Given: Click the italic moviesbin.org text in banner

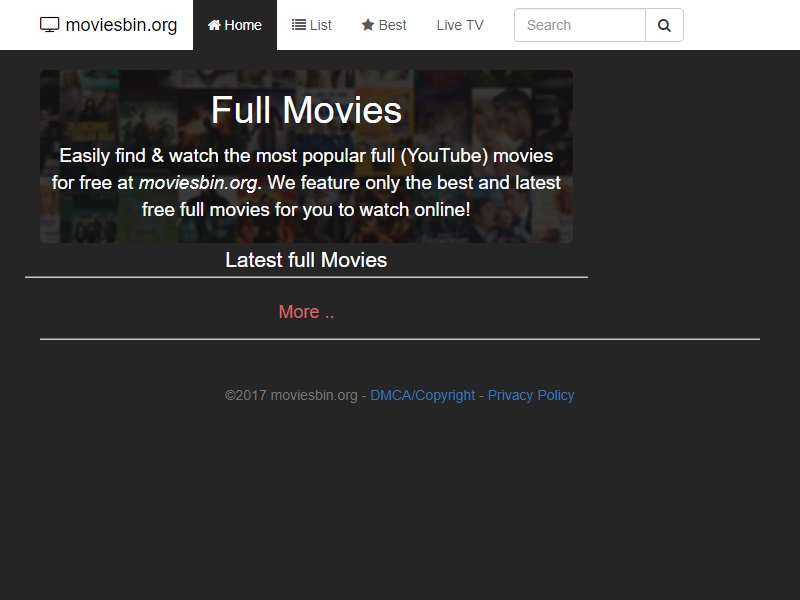Looking at the screenshot, I should [x=198, y=183].
